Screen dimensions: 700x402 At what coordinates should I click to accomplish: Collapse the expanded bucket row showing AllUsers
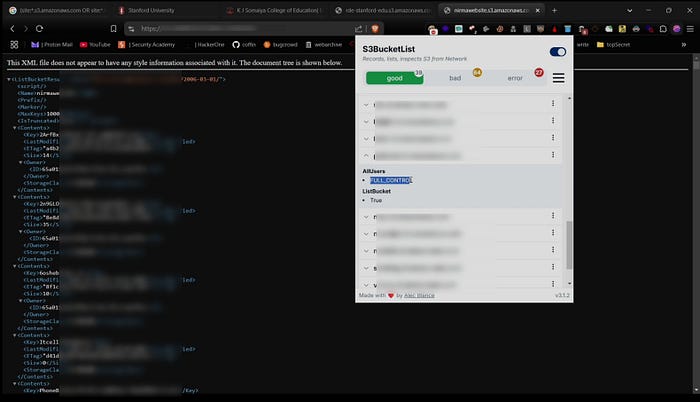[366, 156]
